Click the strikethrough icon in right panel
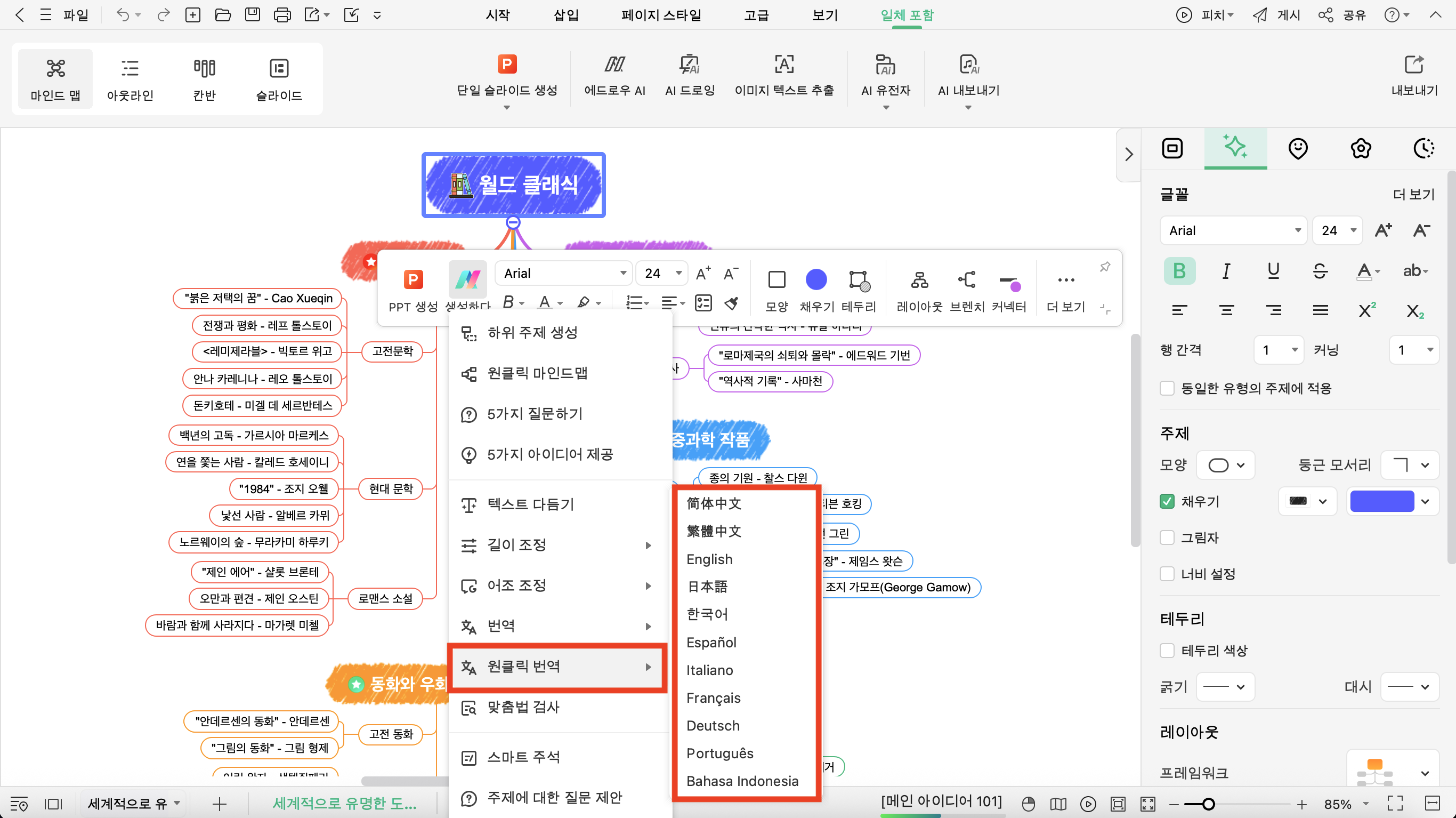 pyautogui.click(x=1320, y=271)
